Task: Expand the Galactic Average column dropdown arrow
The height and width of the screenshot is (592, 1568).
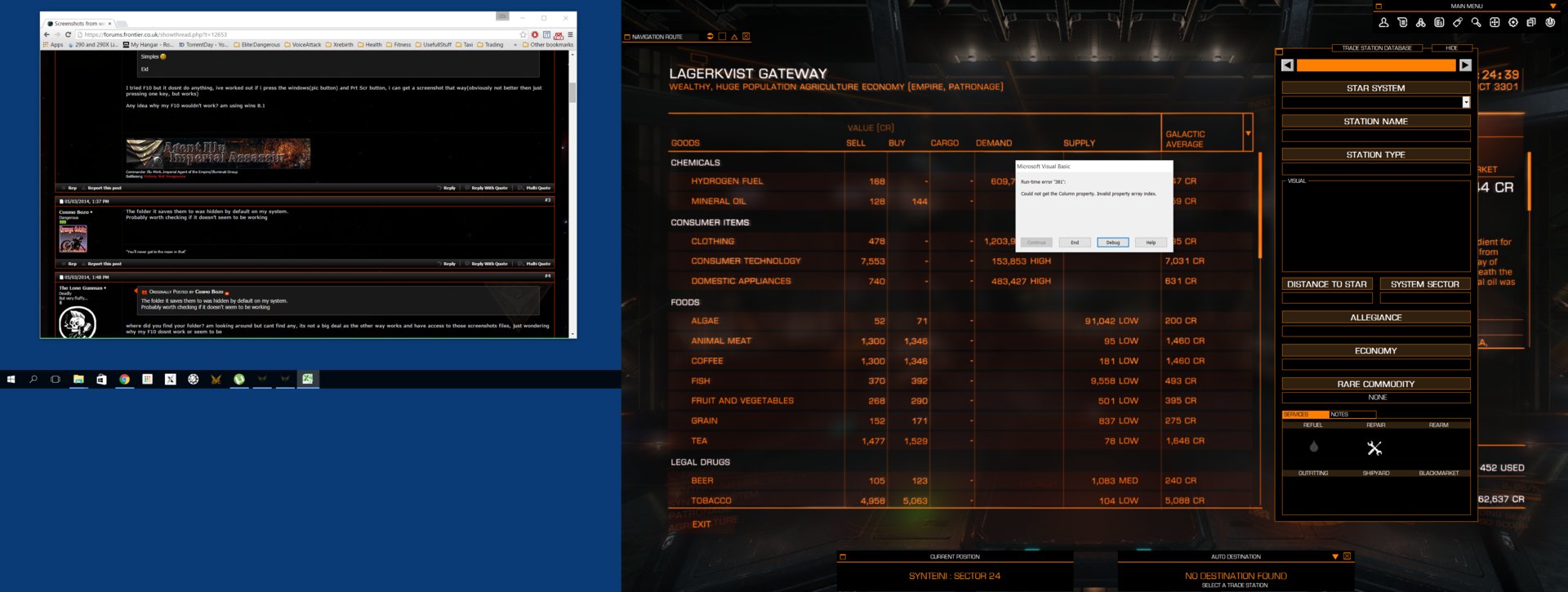Action: click(x=1248, y=133)
